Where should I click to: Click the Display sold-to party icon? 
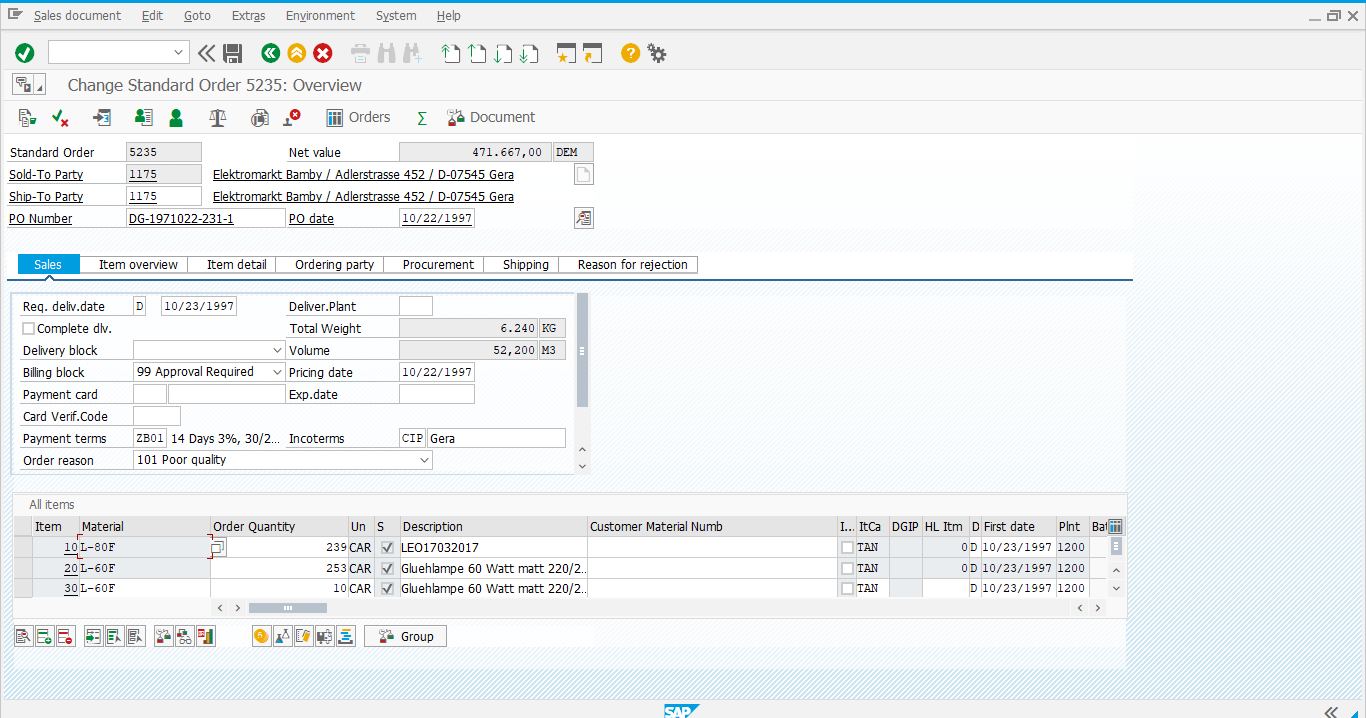tap(143, 117)
